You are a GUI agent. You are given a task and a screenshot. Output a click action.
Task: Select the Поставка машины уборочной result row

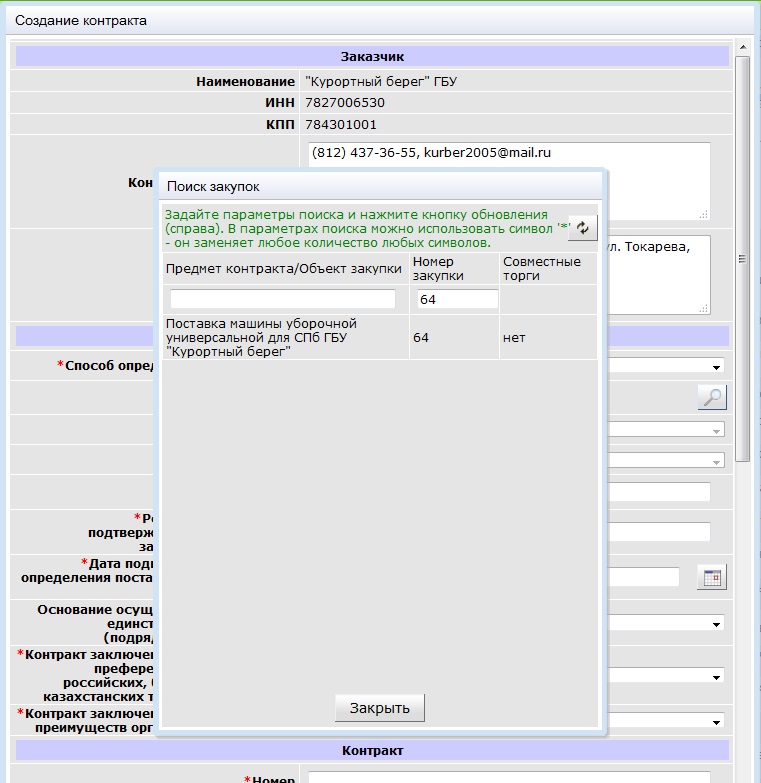click(380, 338)
